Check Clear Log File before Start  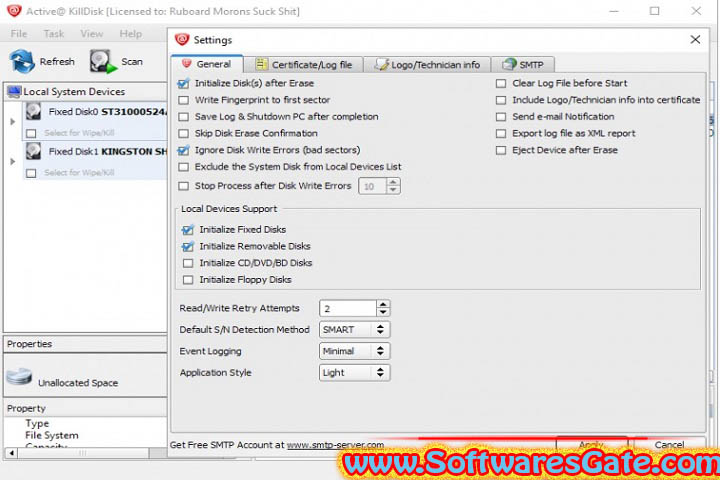click(x=501, y=84)
